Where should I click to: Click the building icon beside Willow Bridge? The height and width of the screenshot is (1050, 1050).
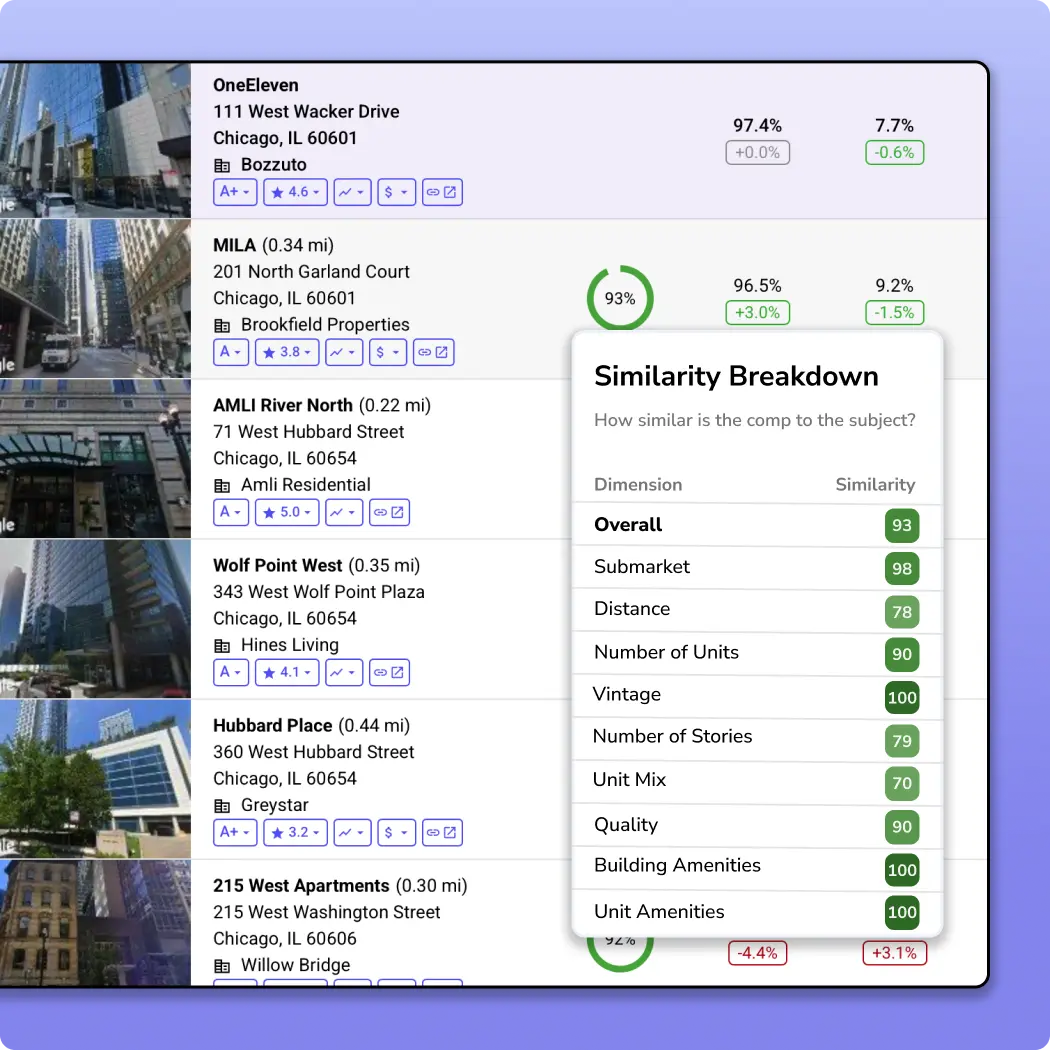pyautogui.click(x=222, y=966)
